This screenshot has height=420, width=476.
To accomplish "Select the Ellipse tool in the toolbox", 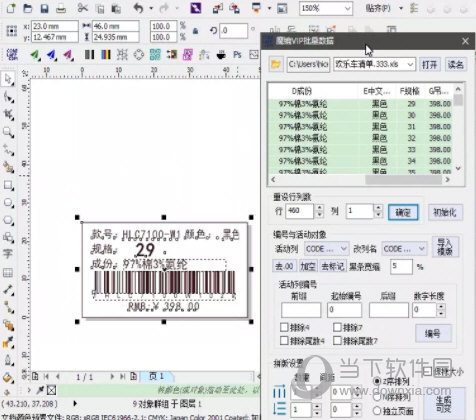I will pyautogui.click(x=8, y=202).
